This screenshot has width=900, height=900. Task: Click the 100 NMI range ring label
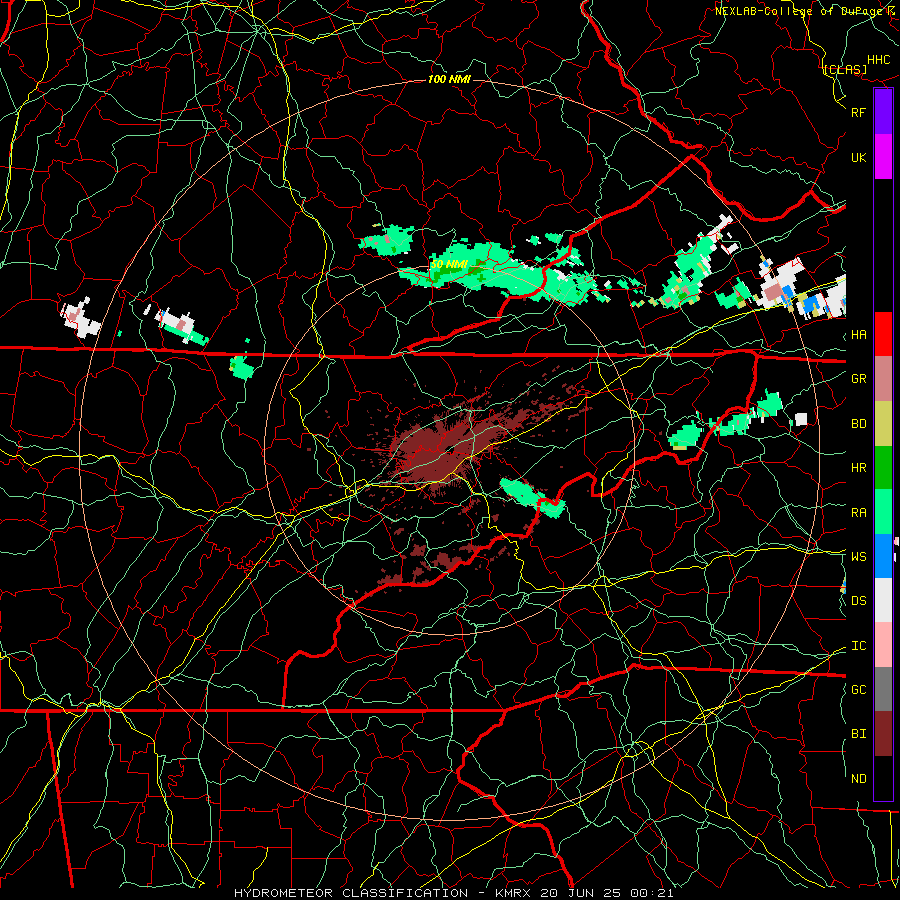click(449, 79)
